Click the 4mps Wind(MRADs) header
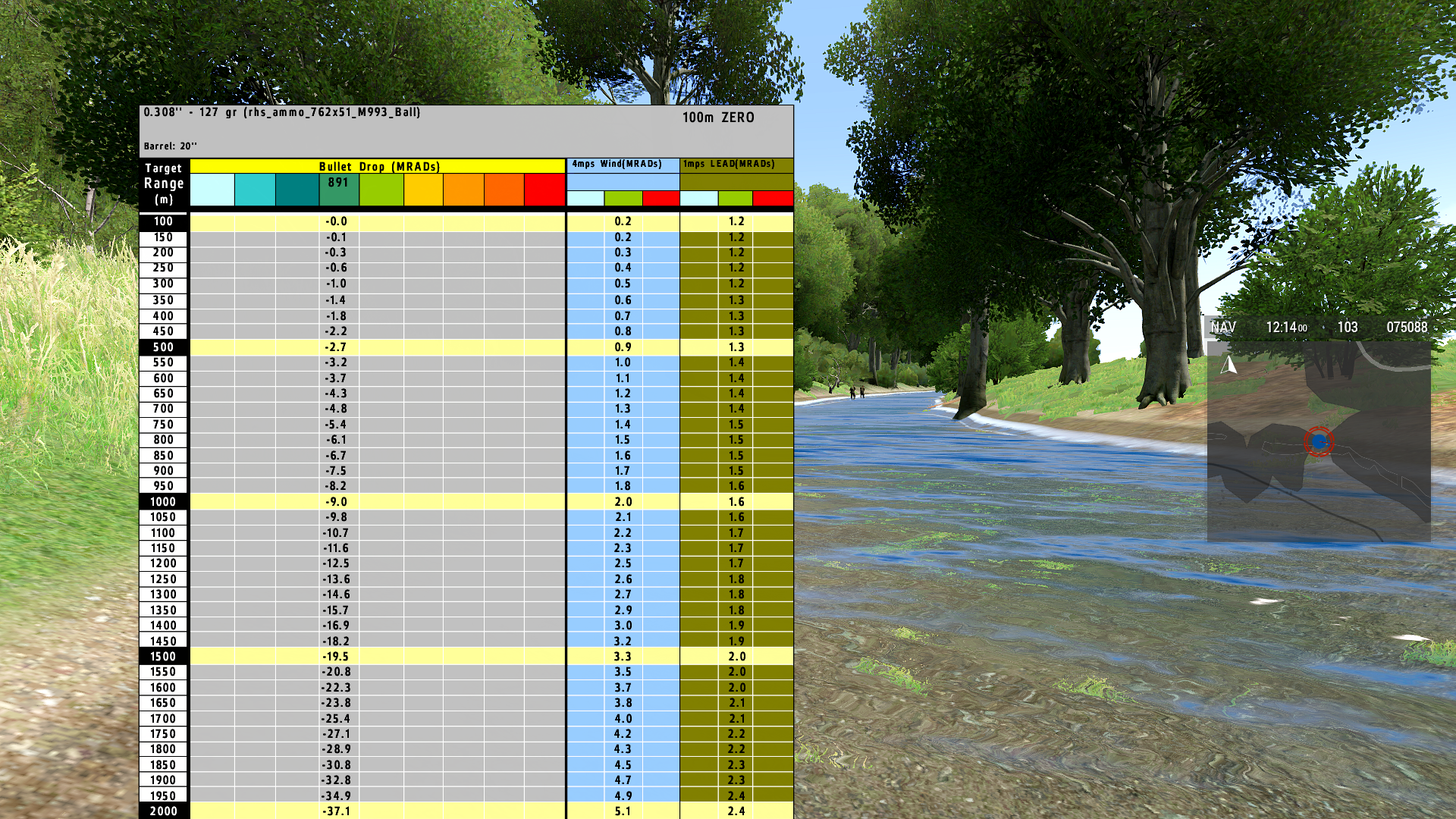 (x=617, y=164)
